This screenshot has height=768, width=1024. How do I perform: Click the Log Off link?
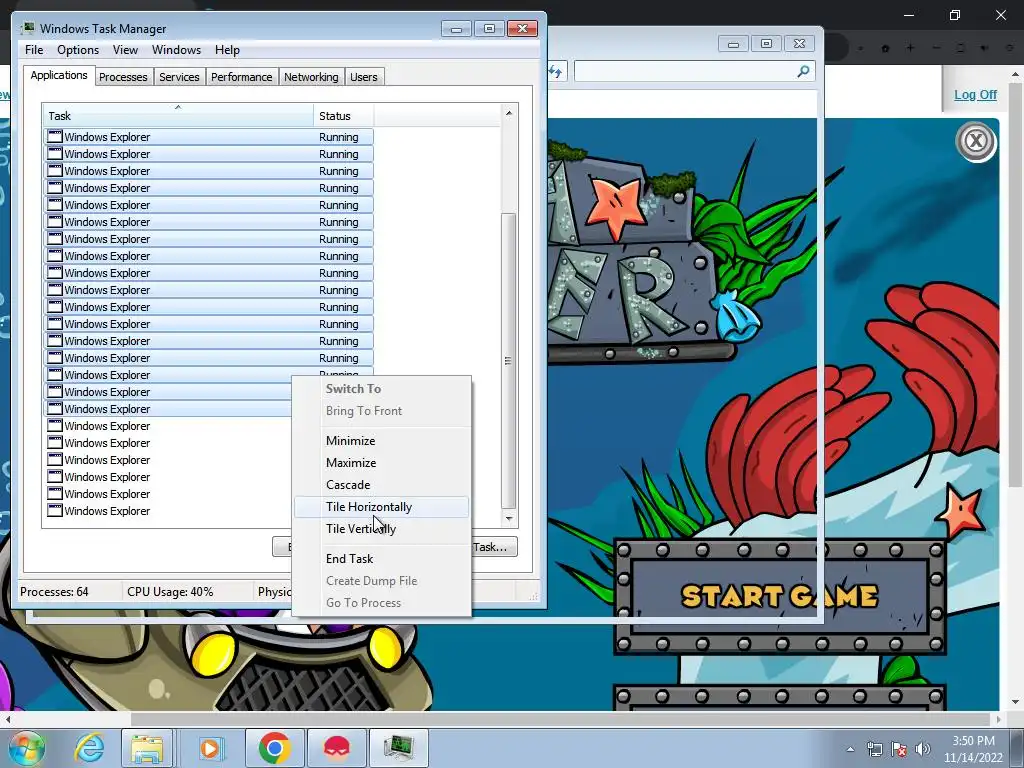(975, 95)
